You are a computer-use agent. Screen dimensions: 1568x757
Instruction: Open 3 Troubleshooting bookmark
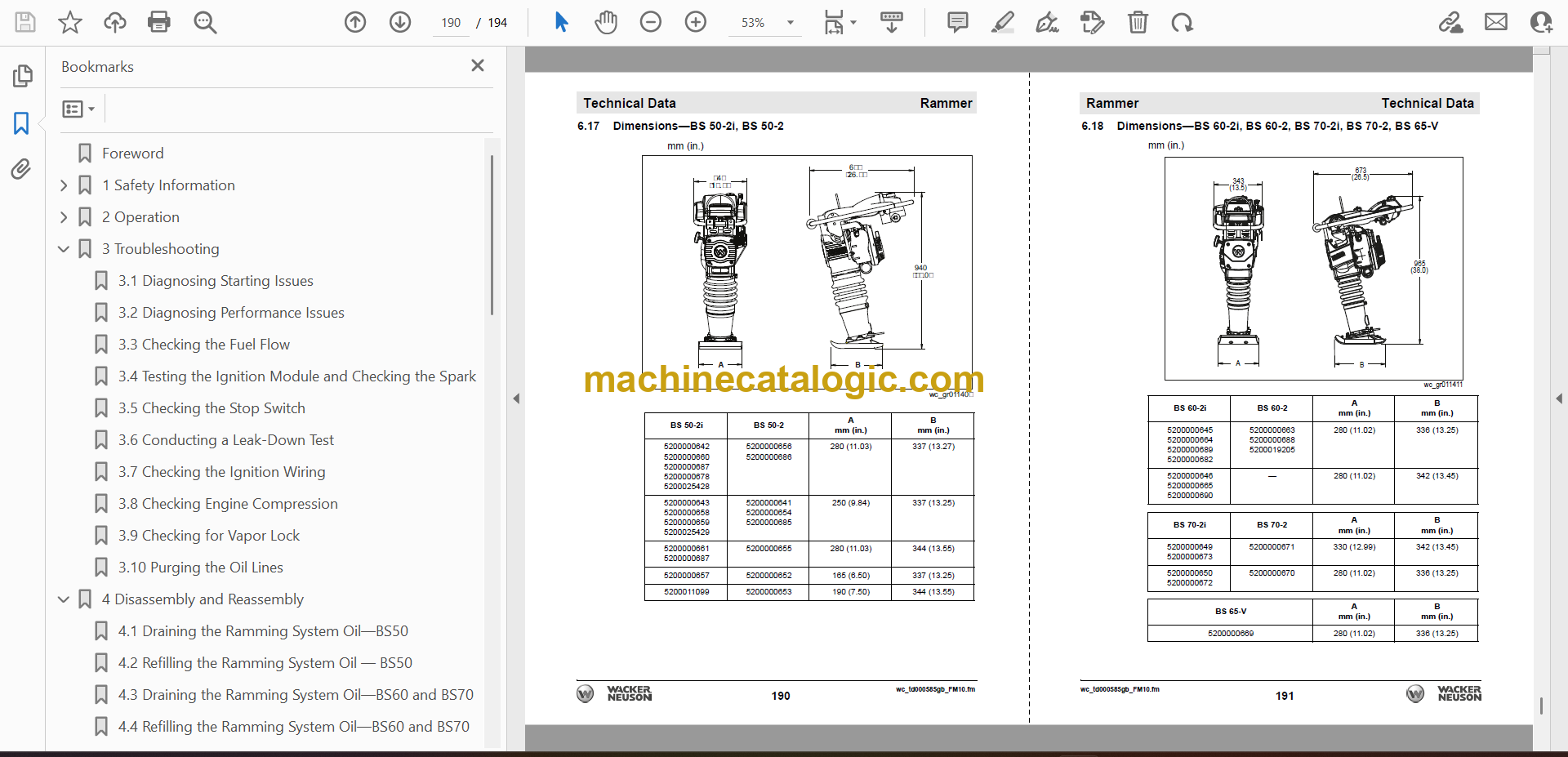(160, 249)
